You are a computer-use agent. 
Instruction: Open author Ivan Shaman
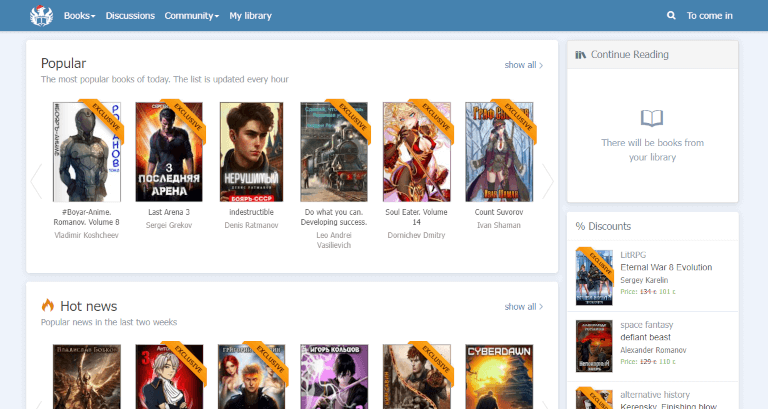[x=499, y=225]
